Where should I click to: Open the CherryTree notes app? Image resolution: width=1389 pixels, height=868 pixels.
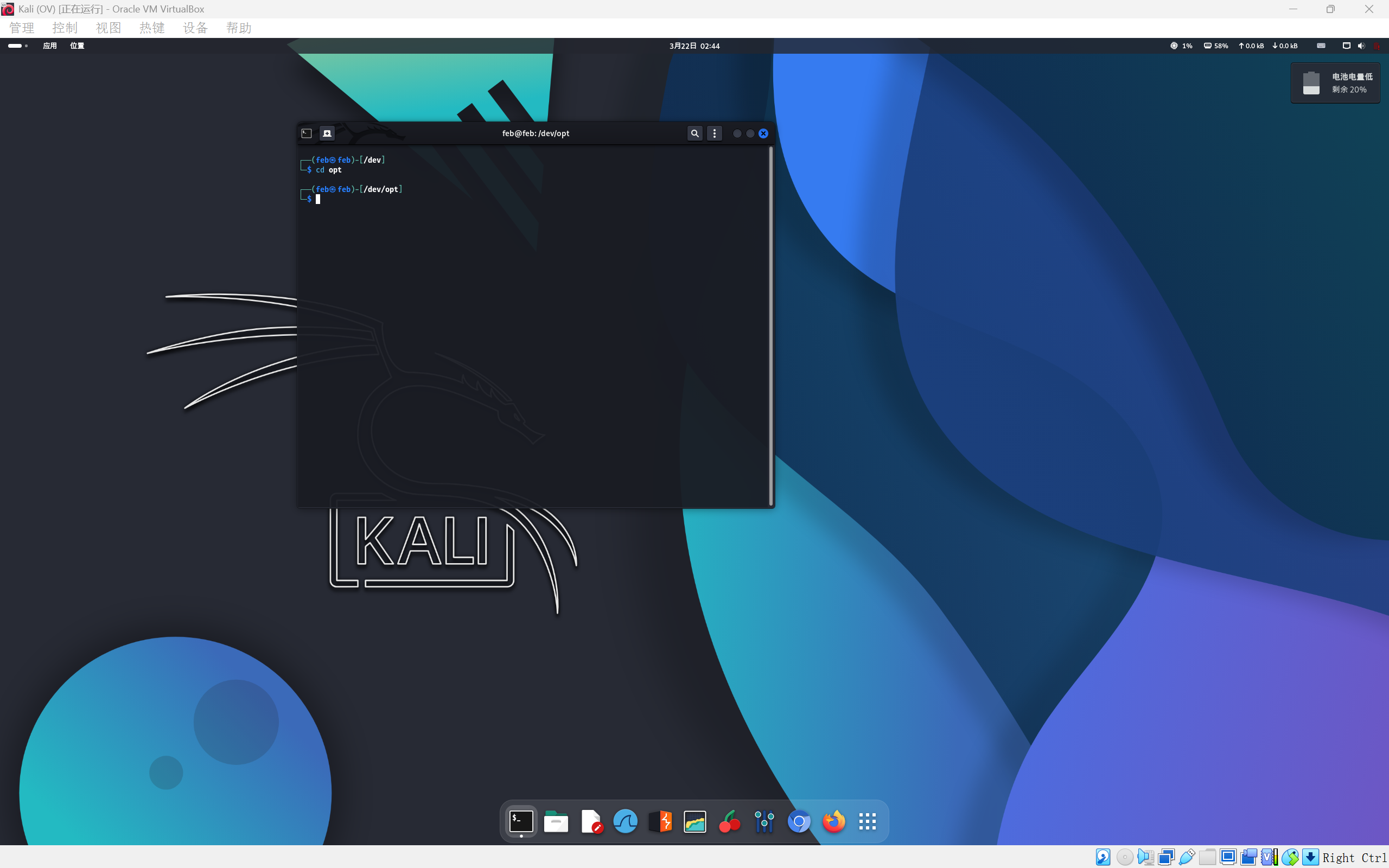pos(730,821)
